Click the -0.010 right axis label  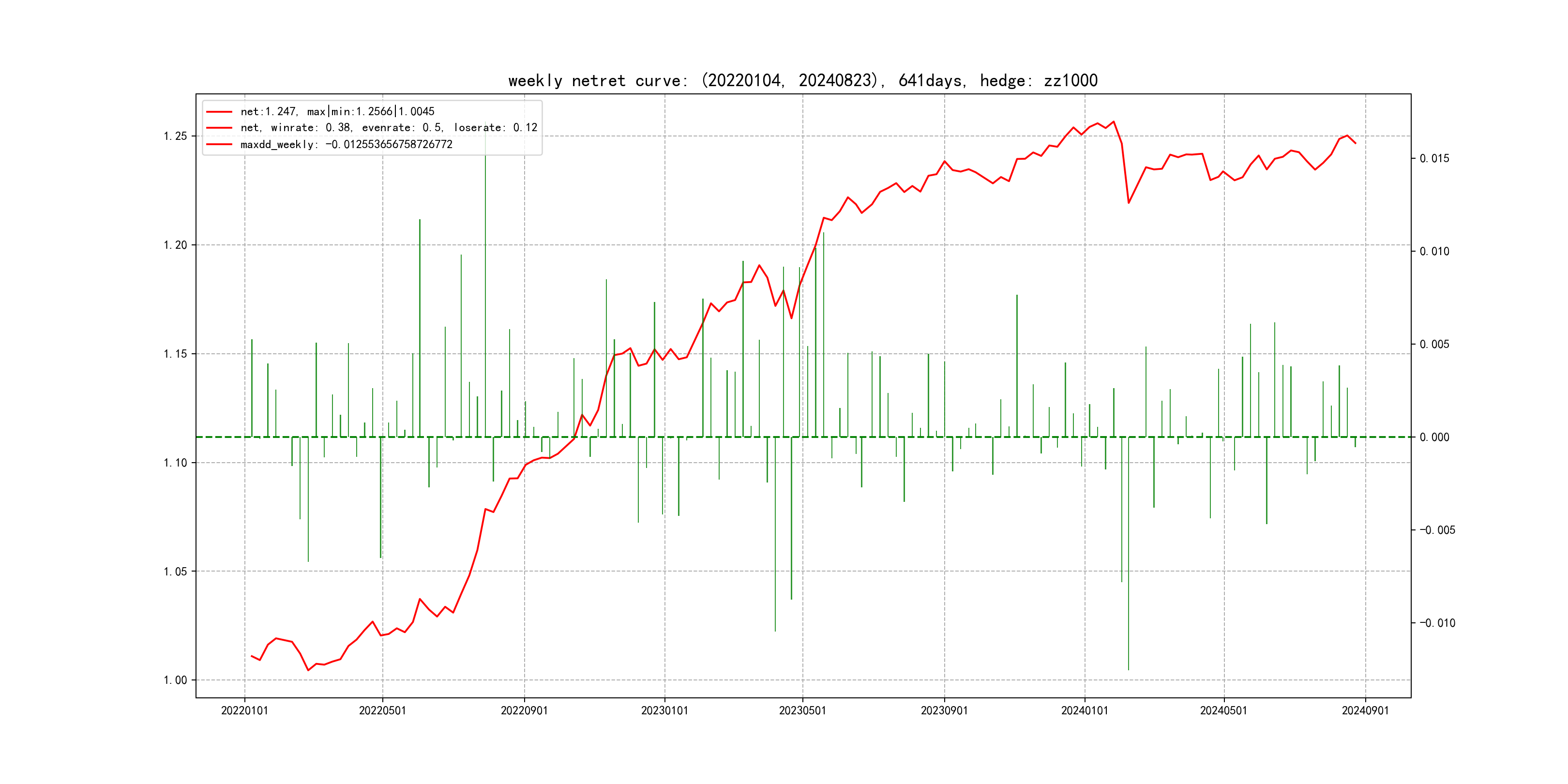click(1437, 623)
